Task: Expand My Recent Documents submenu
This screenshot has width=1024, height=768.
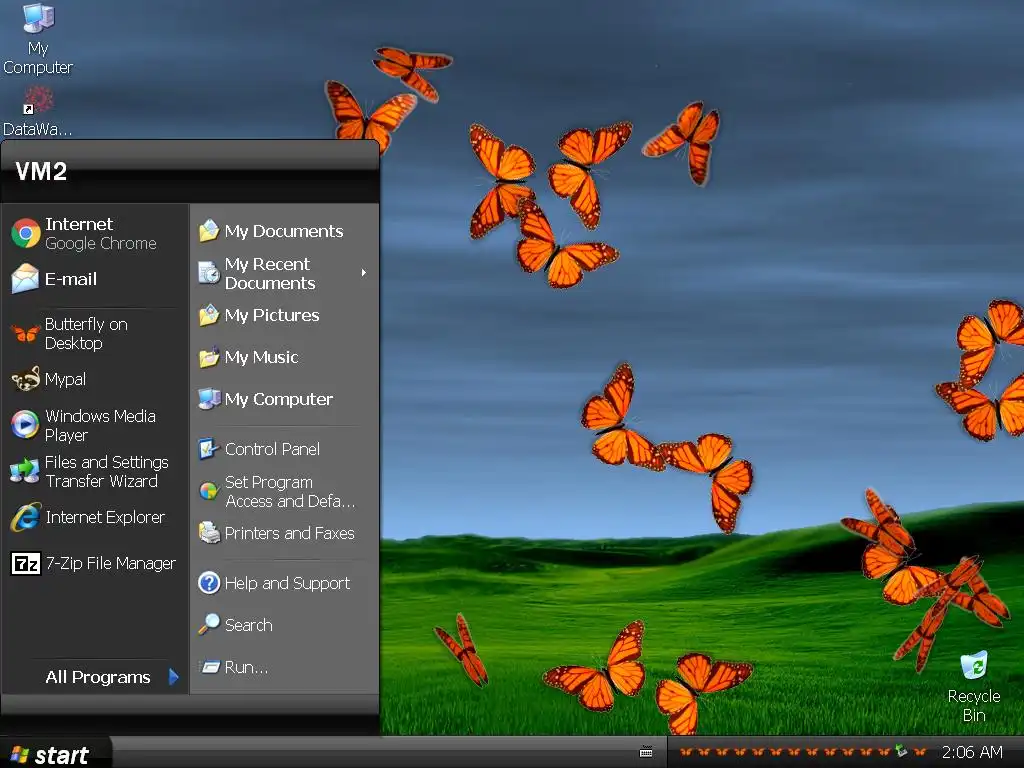Action: pos(285,273)
